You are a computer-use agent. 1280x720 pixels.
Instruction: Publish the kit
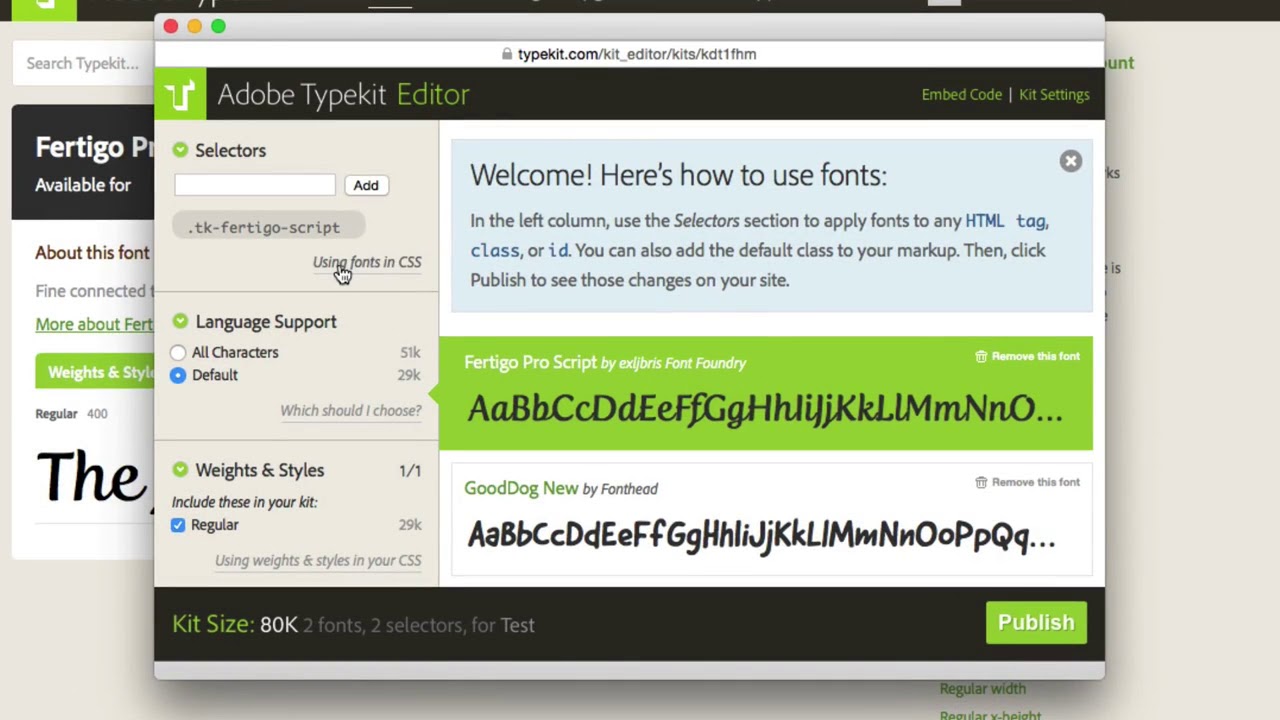pos(1036,622)
